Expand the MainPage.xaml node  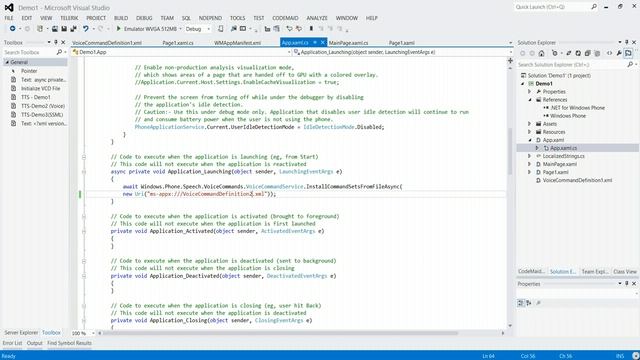pyautogui.click(x=530, y=164)
